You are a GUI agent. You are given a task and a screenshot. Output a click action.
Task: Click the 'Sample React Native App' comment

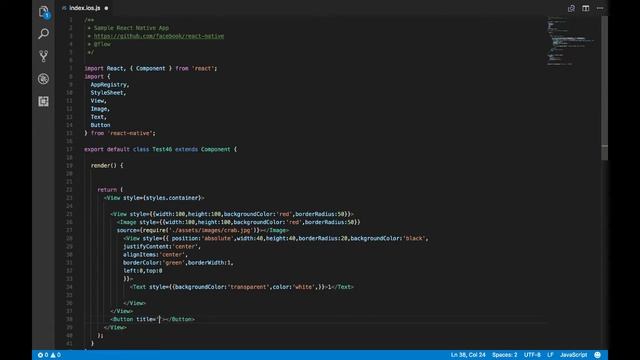click(x=131, y=28)
